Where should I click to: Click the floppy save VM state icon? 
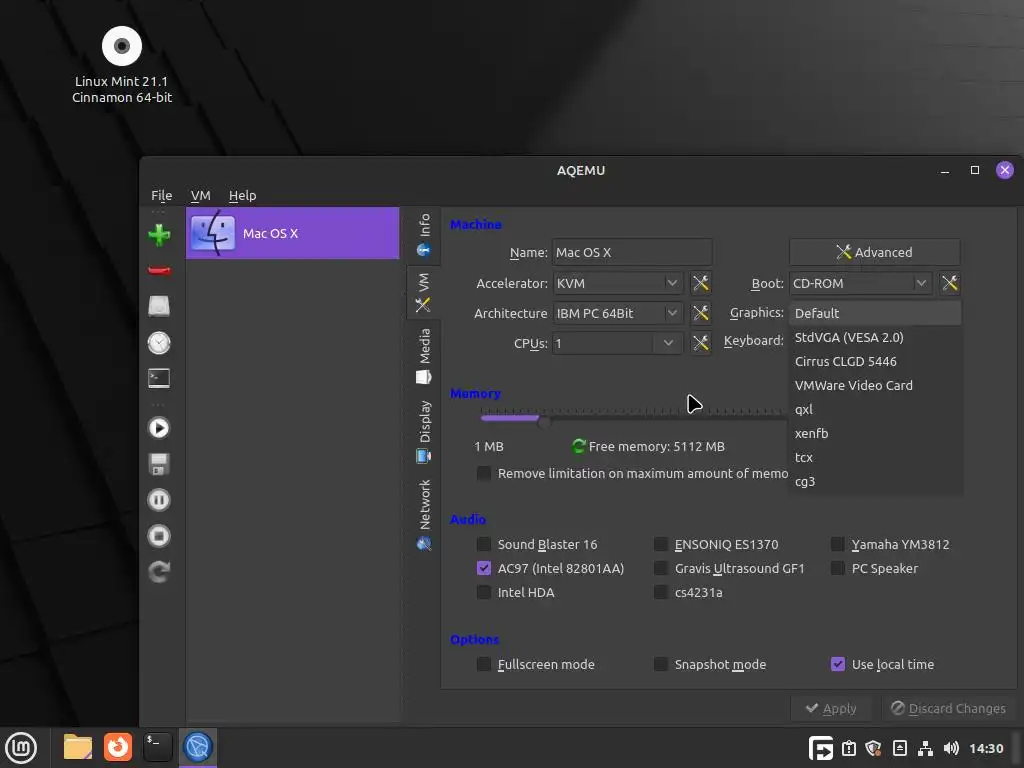click(159, 464)
